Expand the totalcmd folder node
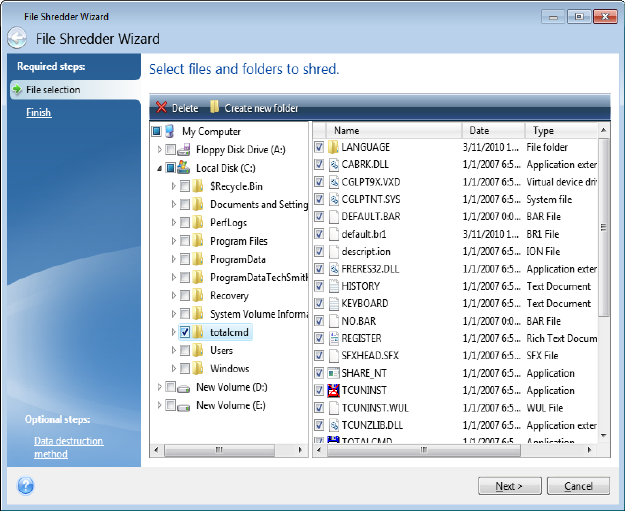 [173, 332]
